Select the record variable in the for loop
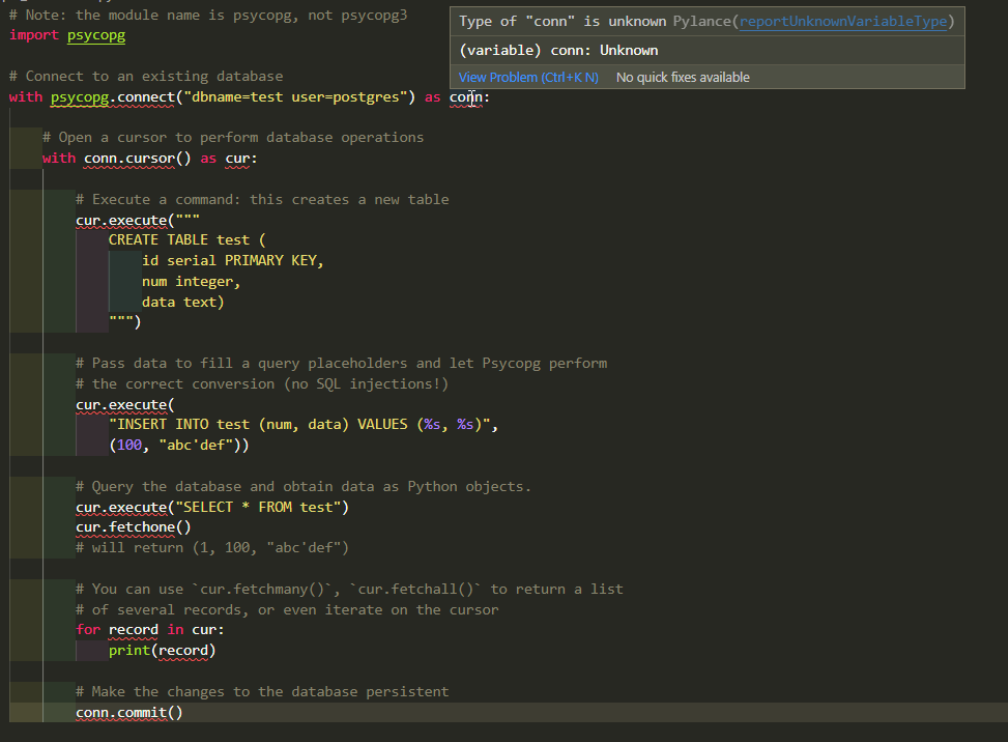The width and height of the screenshot is (1008, 742). tap(133, 629)
